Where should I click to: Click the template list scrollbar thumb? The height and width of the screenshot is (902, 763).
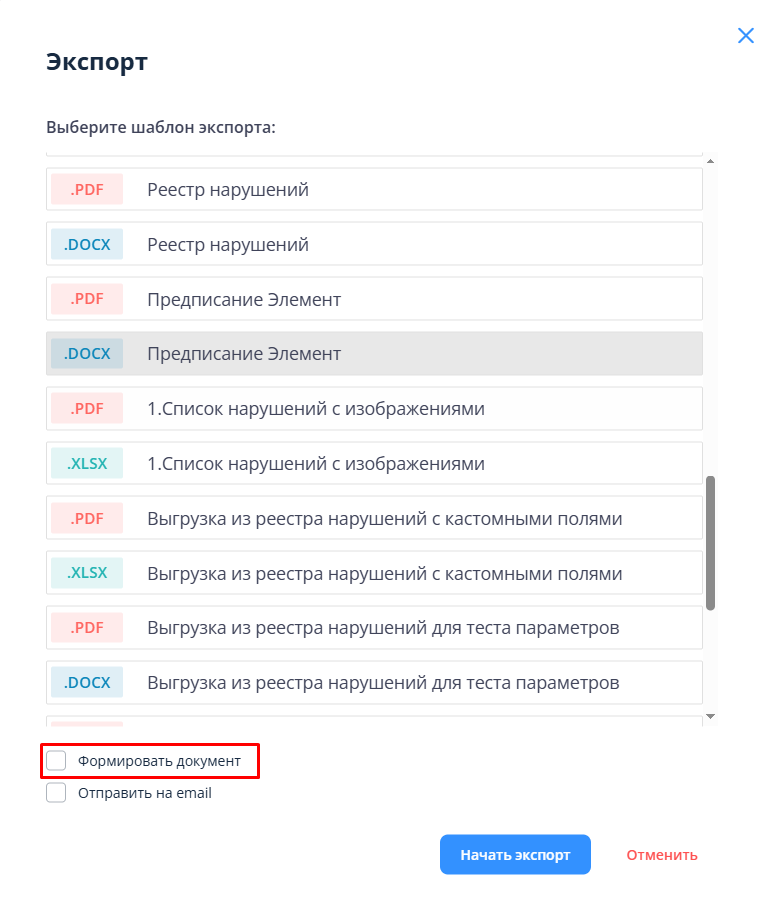point(710,542)
